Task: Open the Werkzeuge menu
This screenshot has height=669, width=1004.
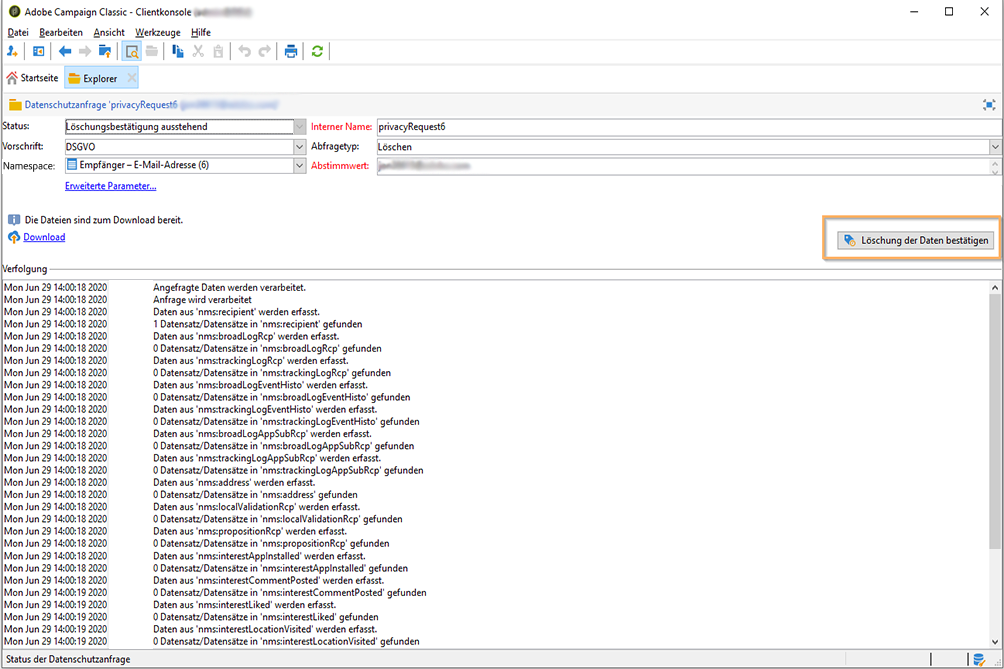Action: click(158, 33)
